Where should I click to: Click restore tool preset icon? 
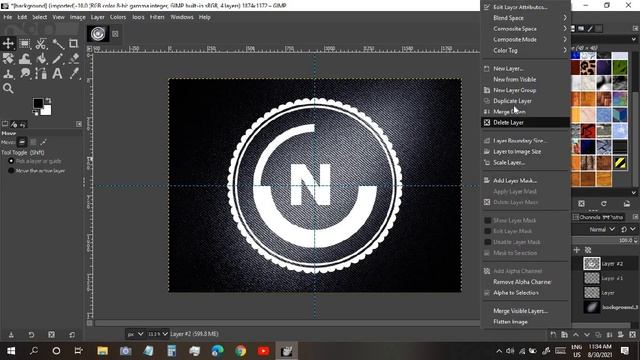[31, 335]
